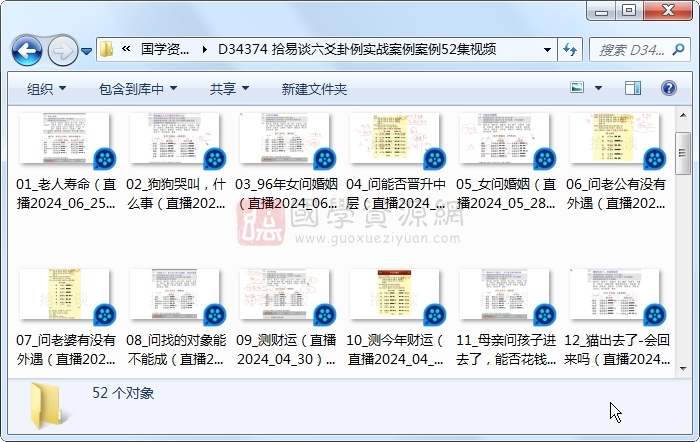Maximize the Explorer window
This screenshot has width=700, height=442.
tap(629, 11)
